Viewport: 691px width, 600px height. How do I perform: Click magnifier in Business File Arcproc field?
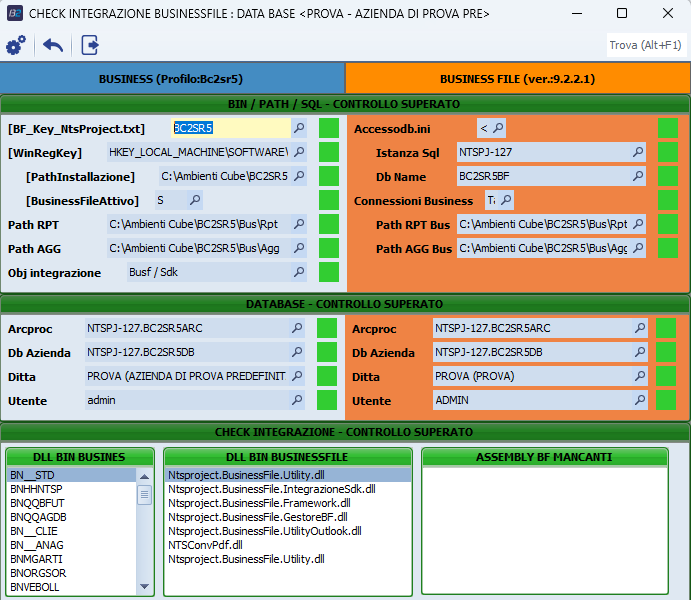click(x=640, y=328)
